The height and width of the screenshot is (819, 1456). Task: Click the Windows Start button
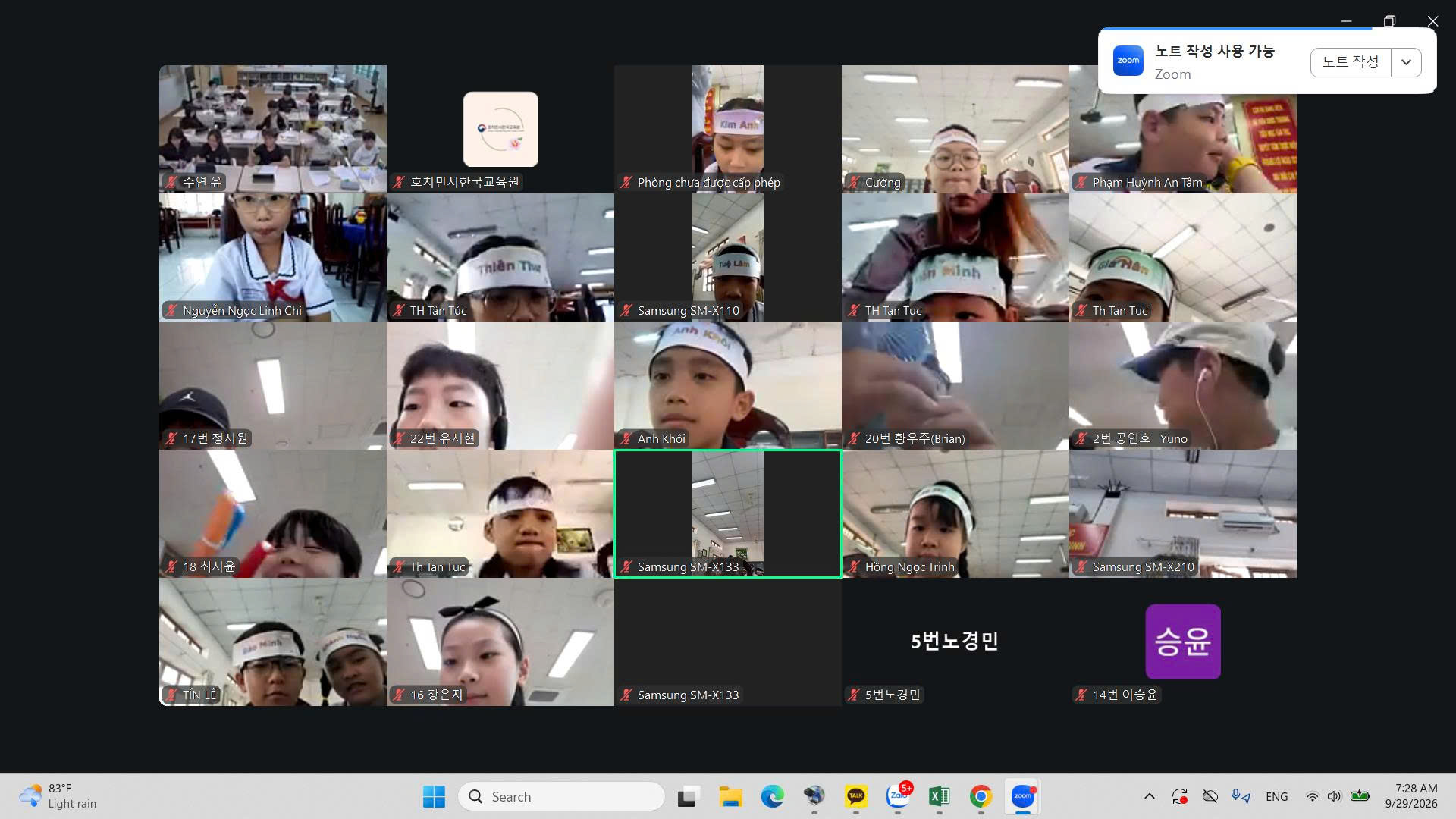tap(434, 796)
